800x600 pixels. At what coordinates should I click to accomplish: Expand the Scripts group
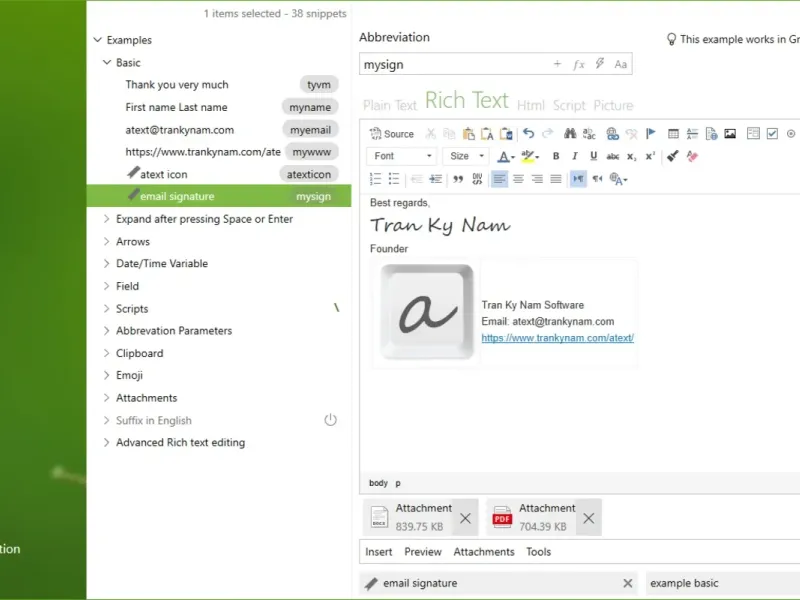(x=106, y=308)
